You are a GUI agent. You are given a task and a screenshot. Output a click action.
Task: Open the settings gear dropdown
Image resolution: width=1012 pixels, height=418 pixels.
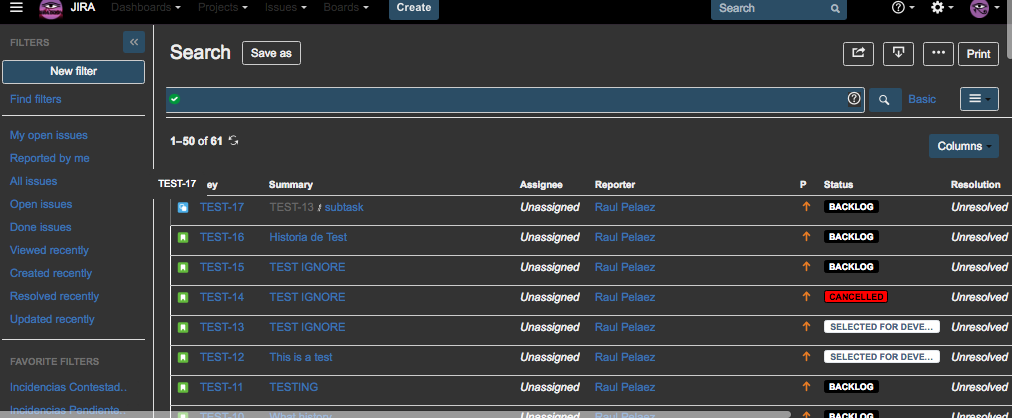pyautogui.click(x=941, y=8)
